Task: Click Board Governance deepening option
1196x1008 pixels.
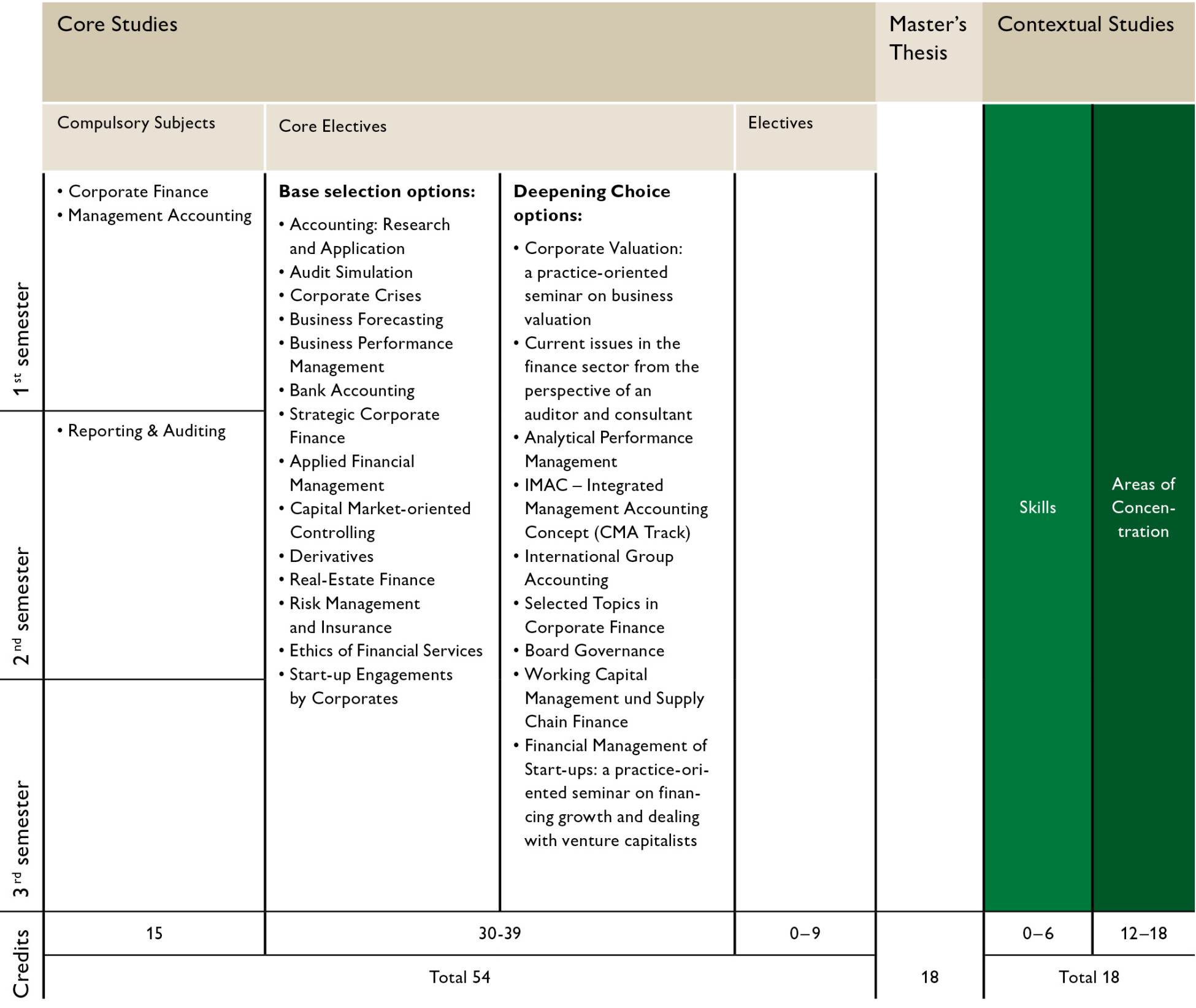Action: tap(594, 651)
